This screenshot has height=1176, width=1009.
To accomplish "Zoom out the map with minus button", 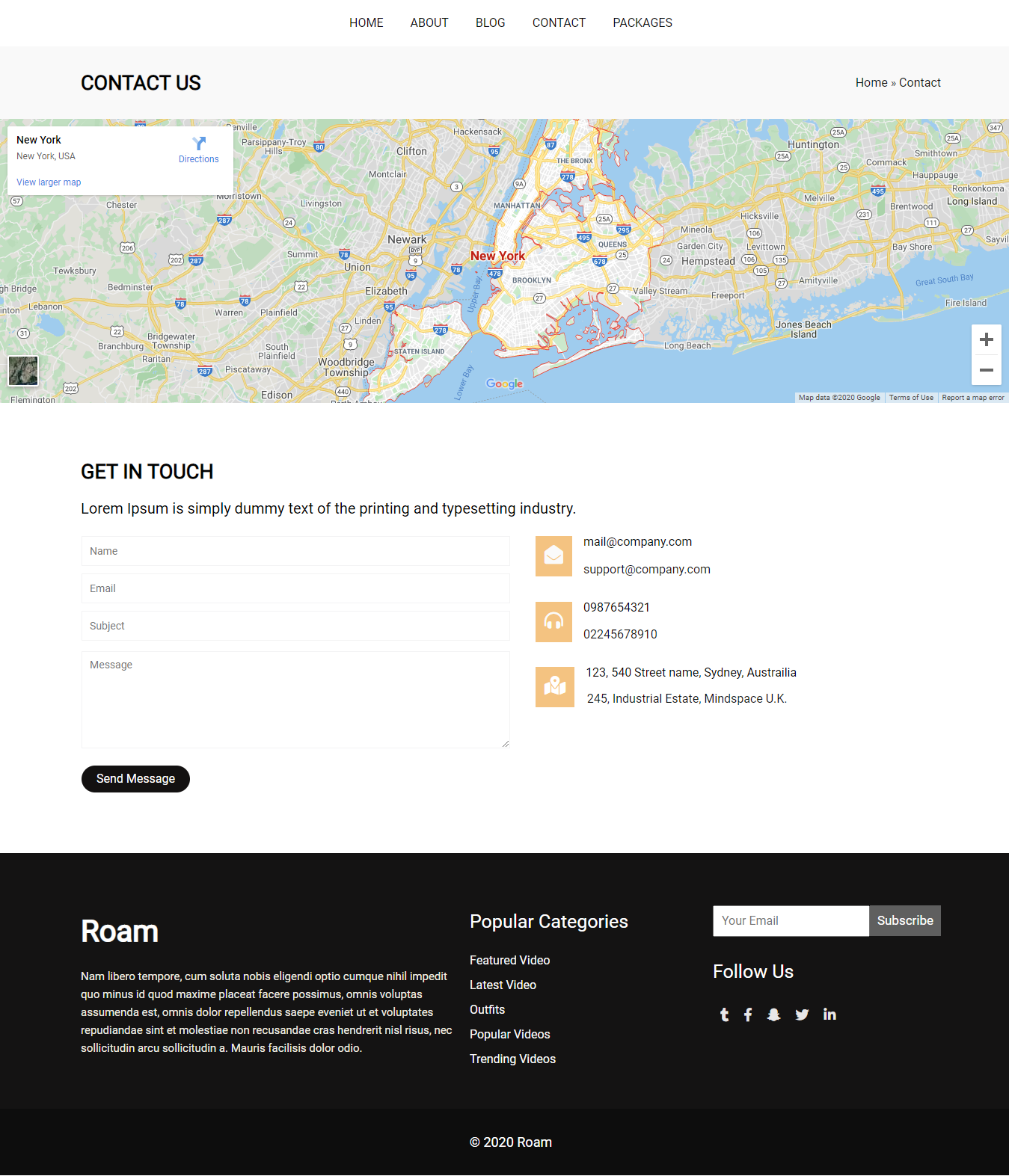I will [x=987, y=370].
